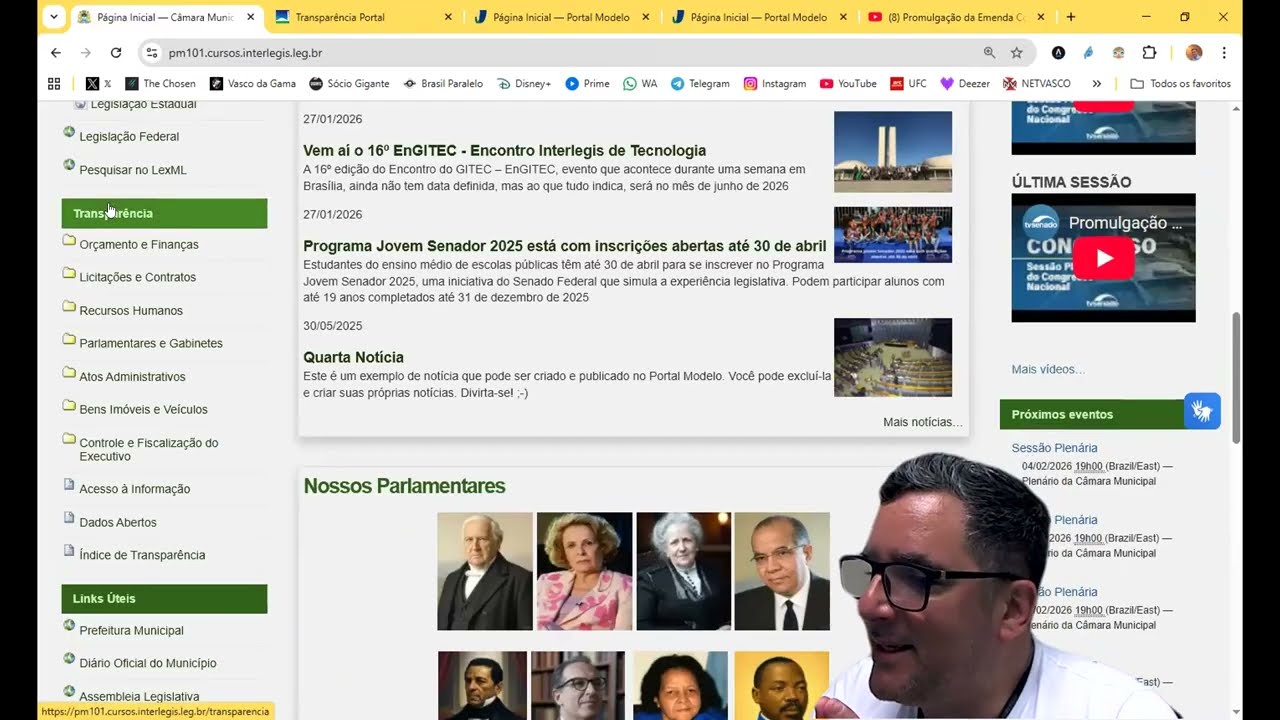Open Licitações e Contratos folder

137,278
